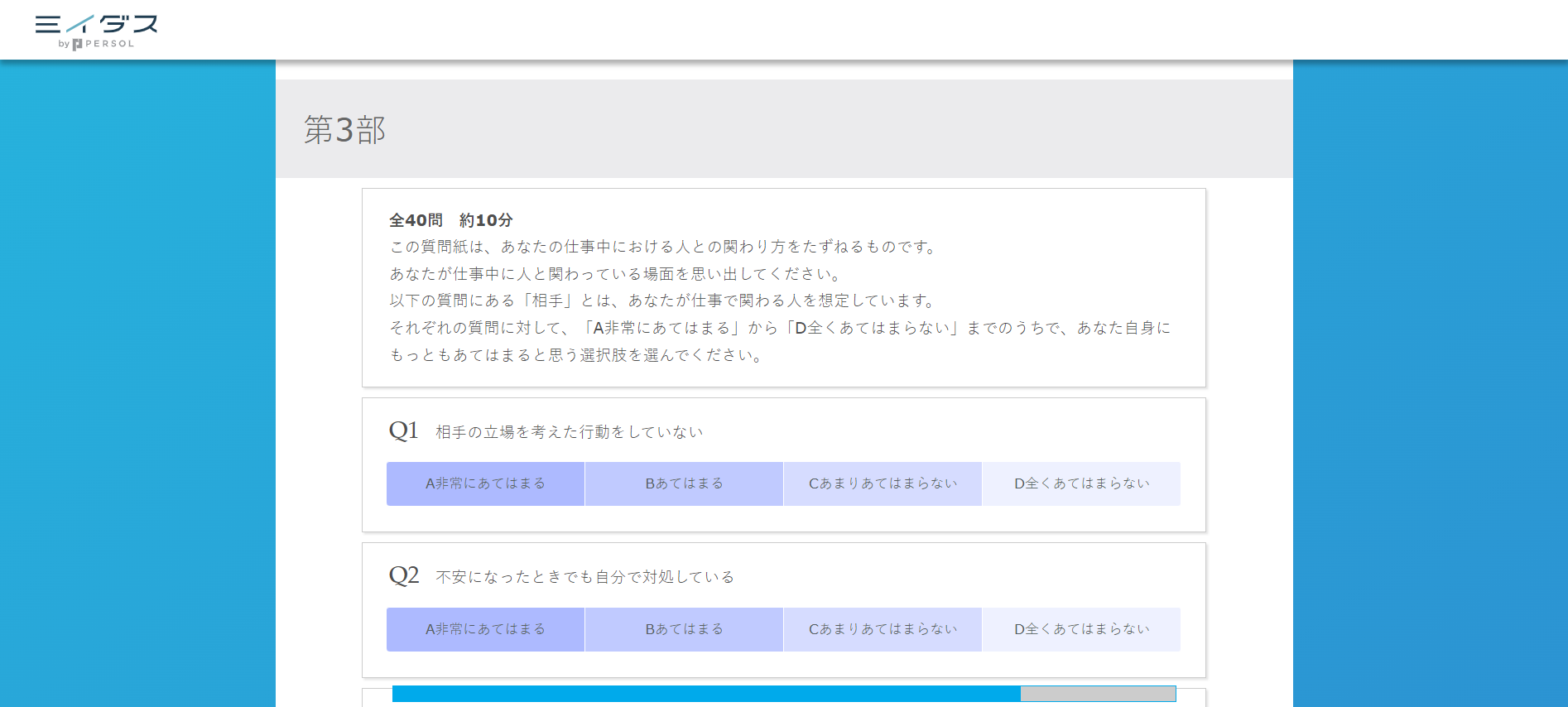Select 'A非常にあてはまる' for Q2
This screenshot has width=1568, height=707.
click(485, 629)
